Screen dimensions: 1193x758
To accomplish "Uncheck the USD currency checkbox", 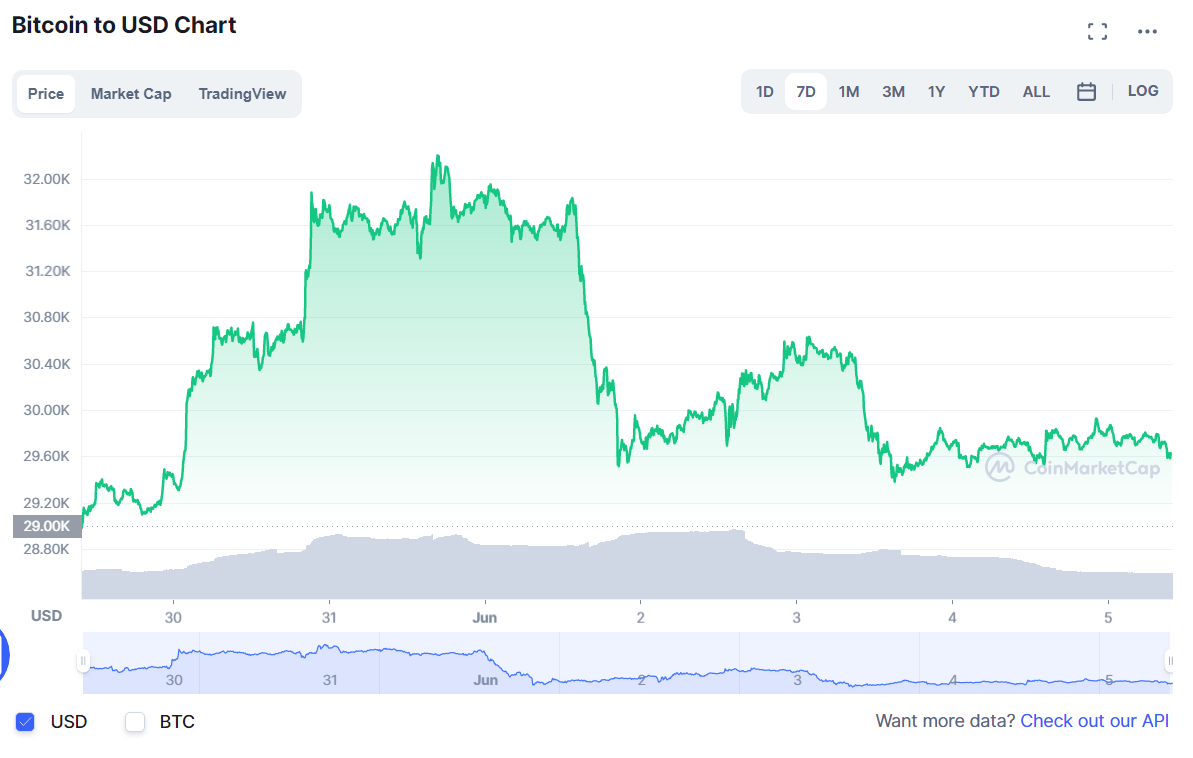I will pos(27,721).
